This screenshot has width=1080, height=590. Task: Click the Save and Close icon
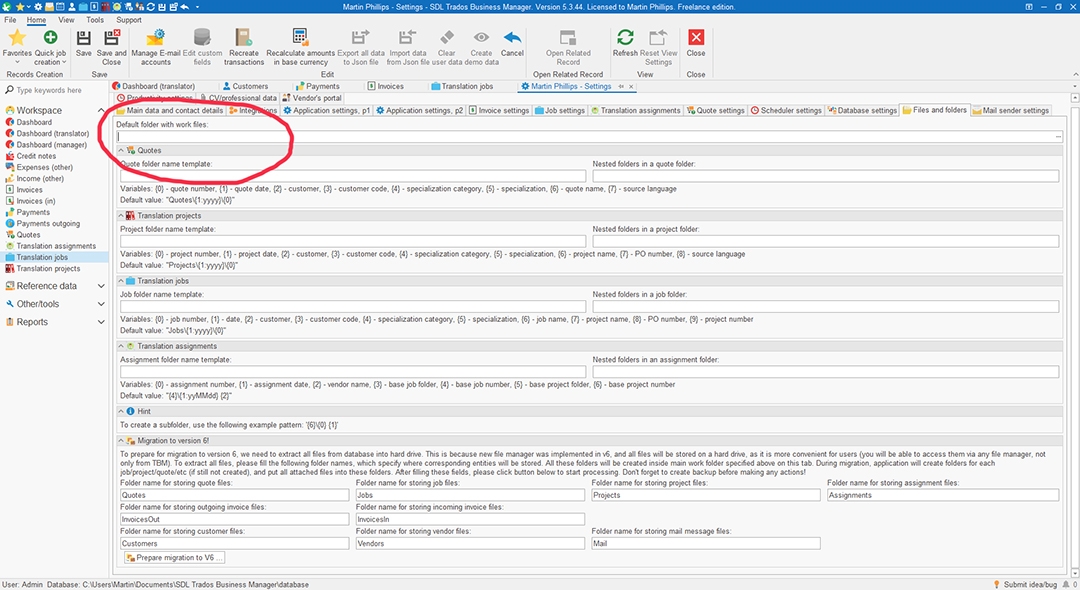pyautogui.click(x=112, y=37)
